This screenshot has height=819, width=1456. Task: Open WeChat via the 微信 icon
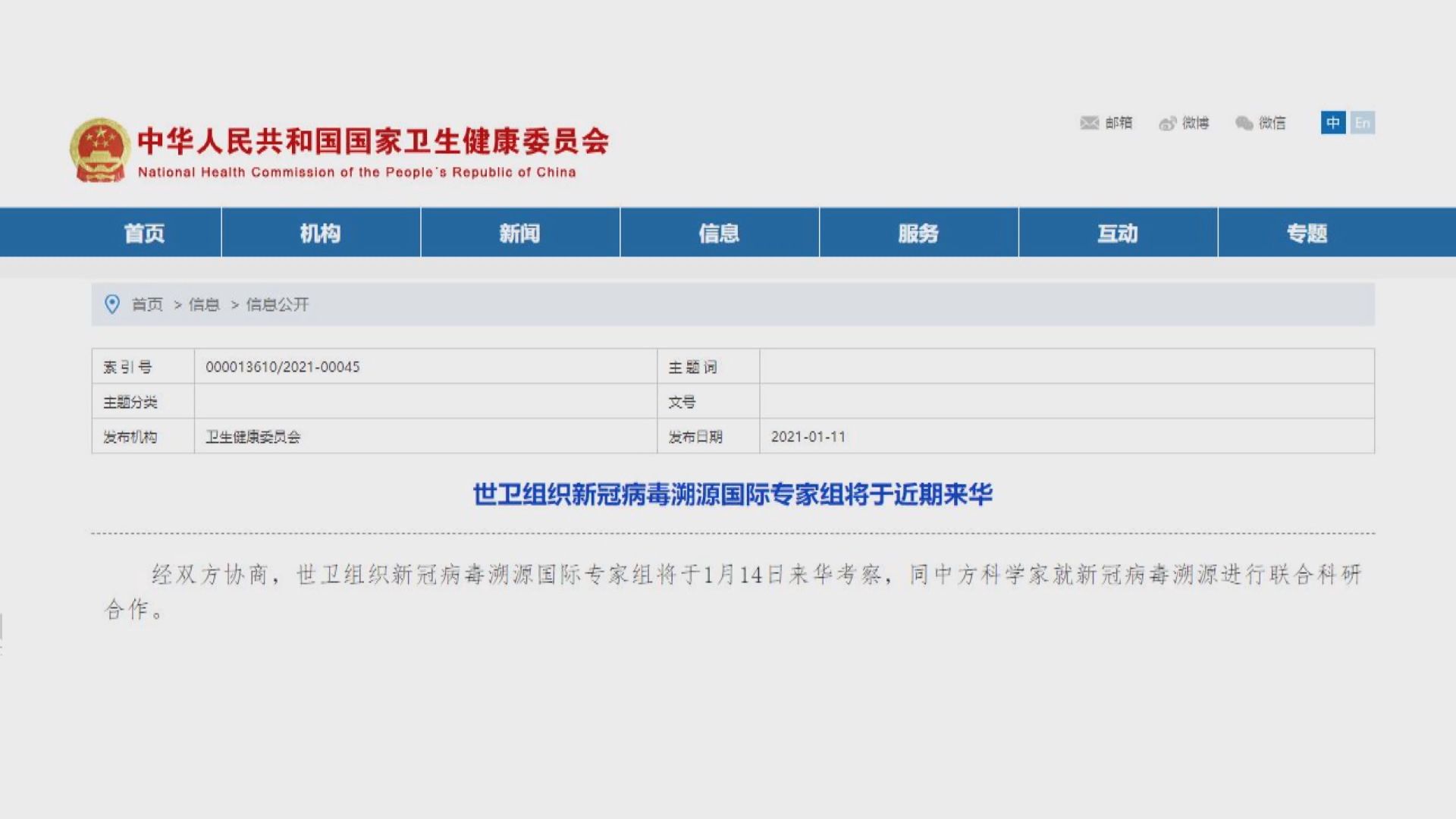coord(1244,124)
